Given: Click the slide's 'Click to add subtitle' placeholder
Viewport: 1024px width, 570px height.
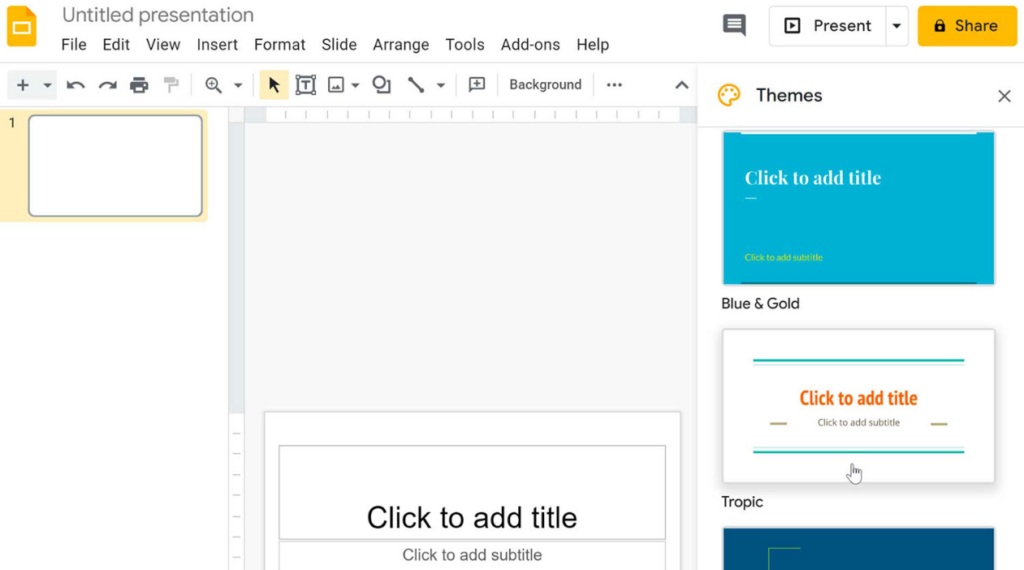Looking at the screenshot, I should (472, 555).
